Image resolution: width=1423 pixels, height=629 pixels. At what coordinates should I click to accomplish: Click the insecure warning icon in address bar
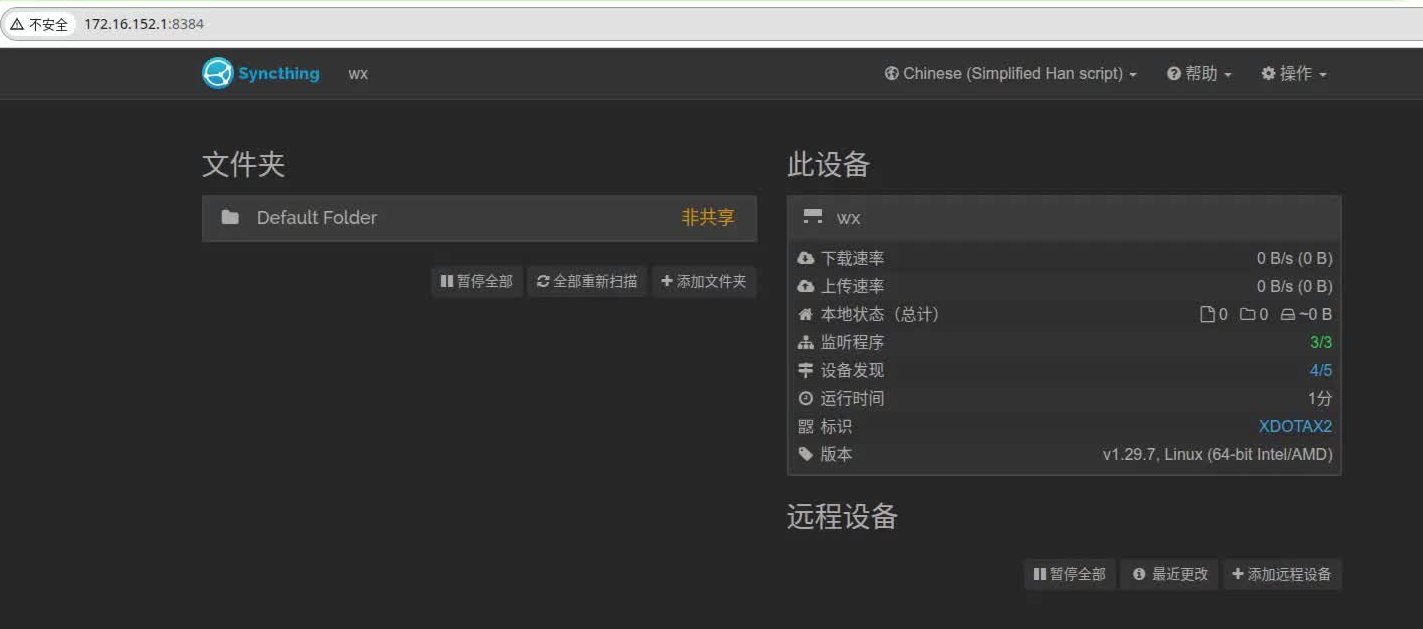(x=17, y=24)
